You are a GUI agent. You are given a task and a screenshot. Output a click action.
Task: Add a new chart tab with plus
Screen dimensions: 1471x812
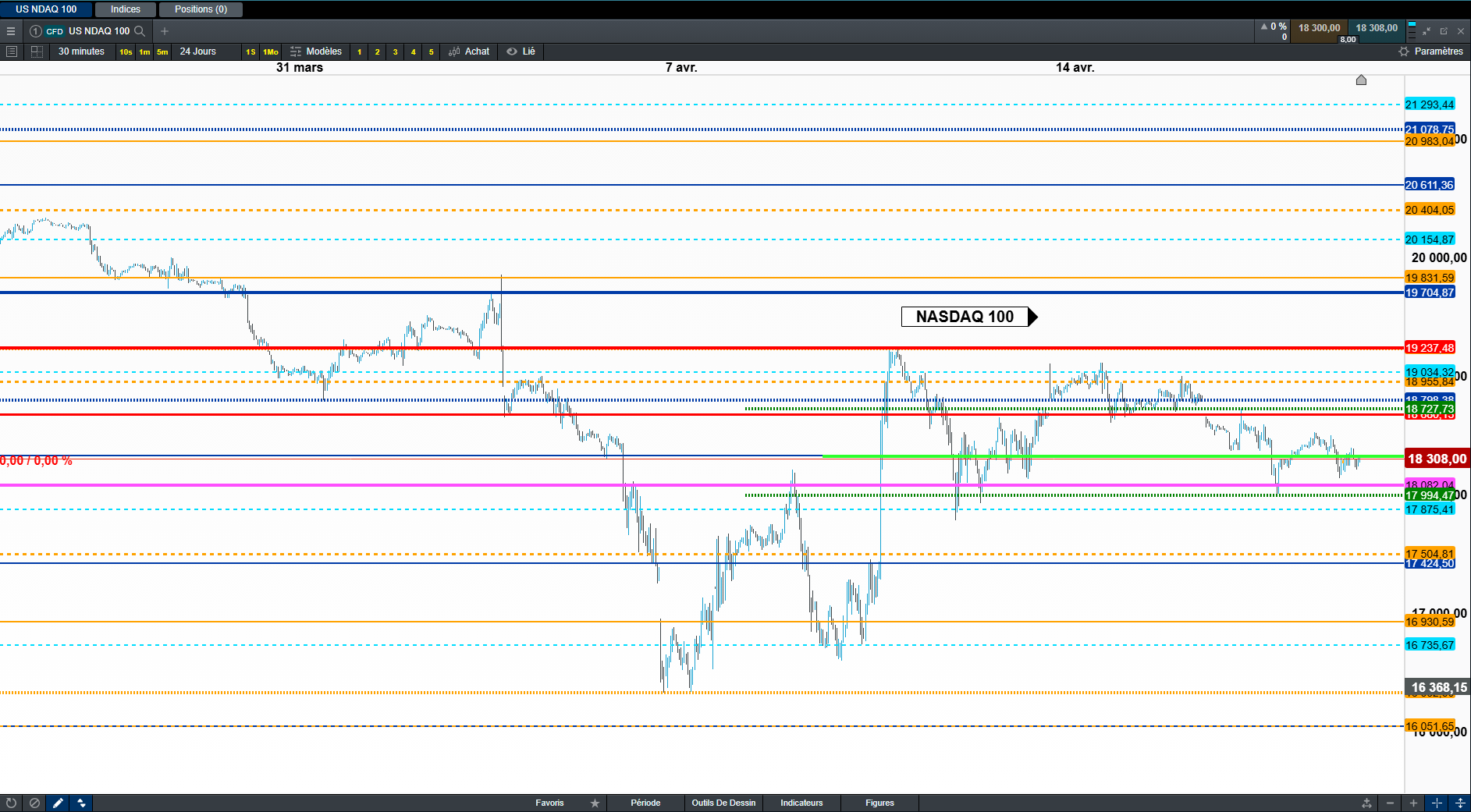(x=165, y=31)
